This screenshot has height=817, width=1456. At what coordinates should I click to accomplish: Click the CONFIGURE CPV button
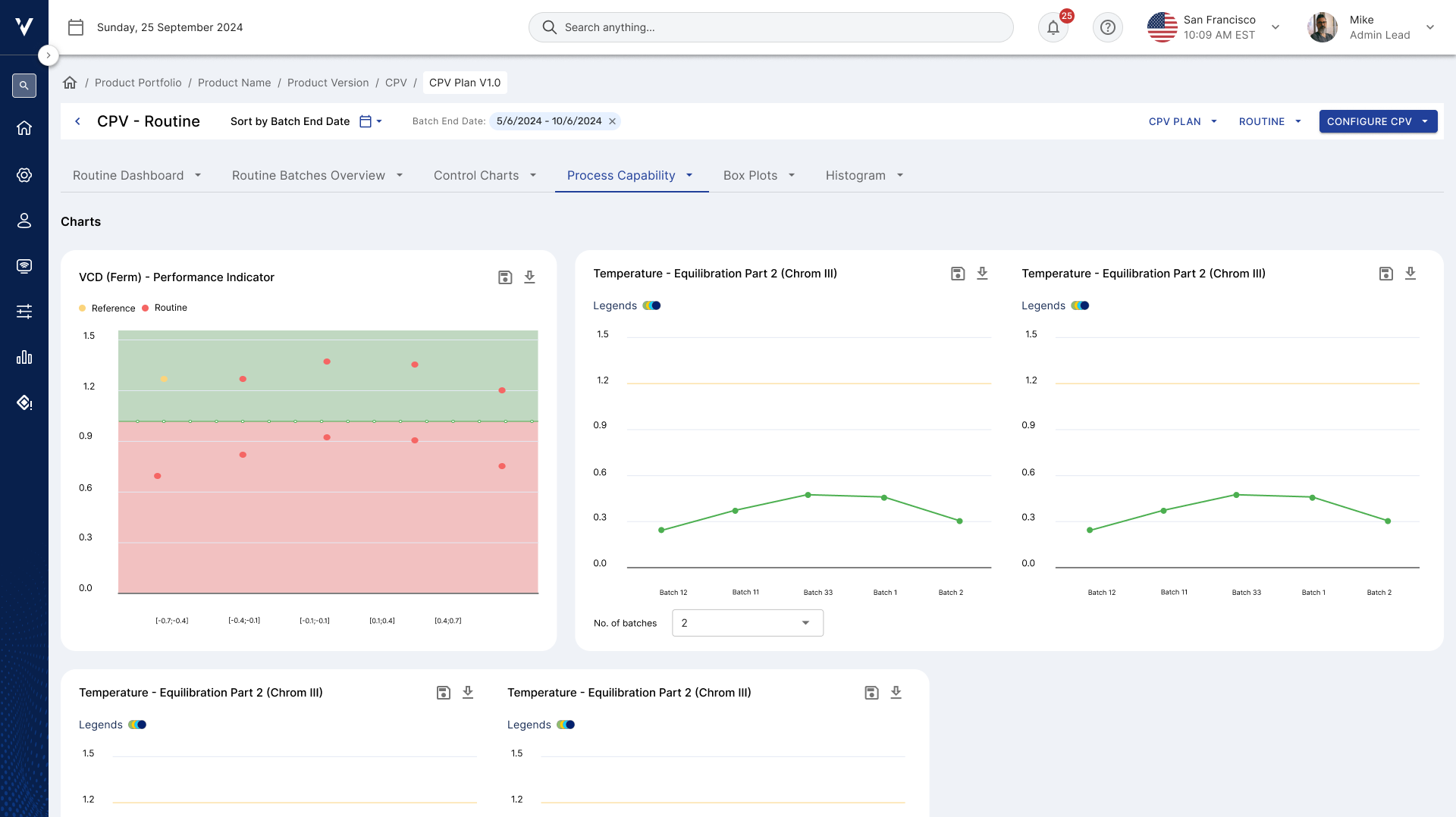[x=1378, y=121]
